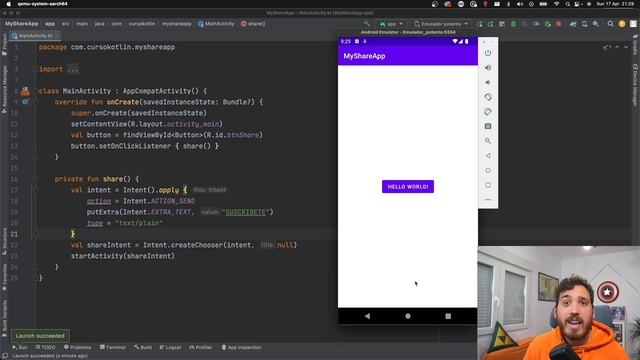
Task: Open Device Manager from the main toolbar
Action: click(584, 24)
